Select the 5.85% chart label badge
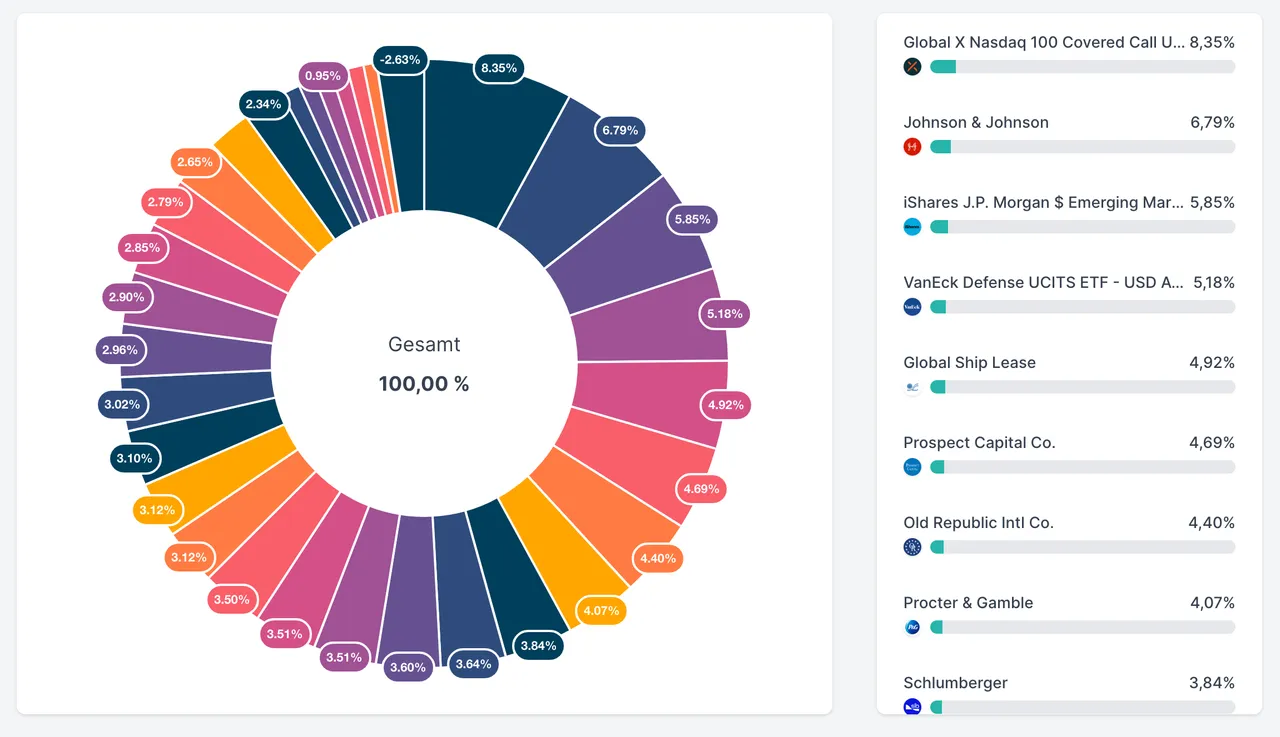This screenshot has height=737, width=1280. 693,219
